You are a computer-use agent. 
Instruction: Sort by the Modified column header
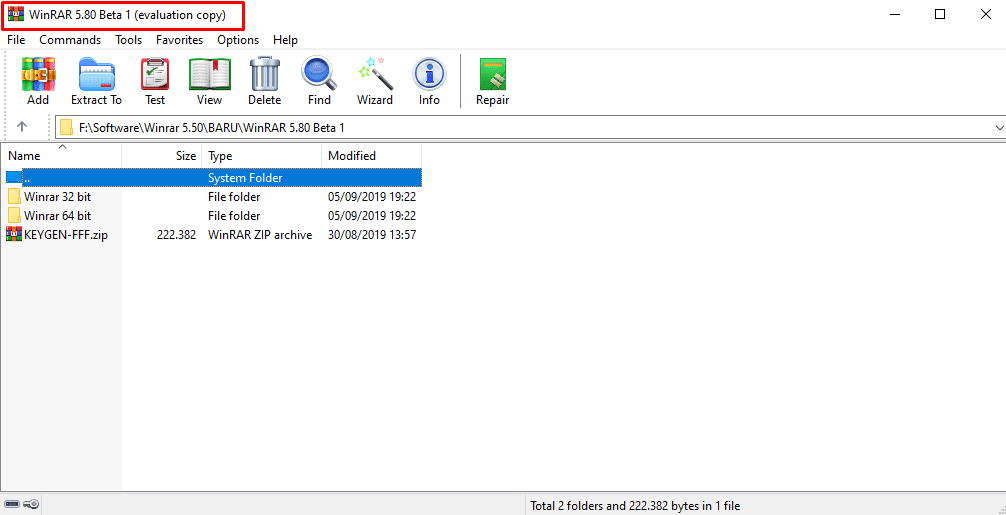(371, 156)
